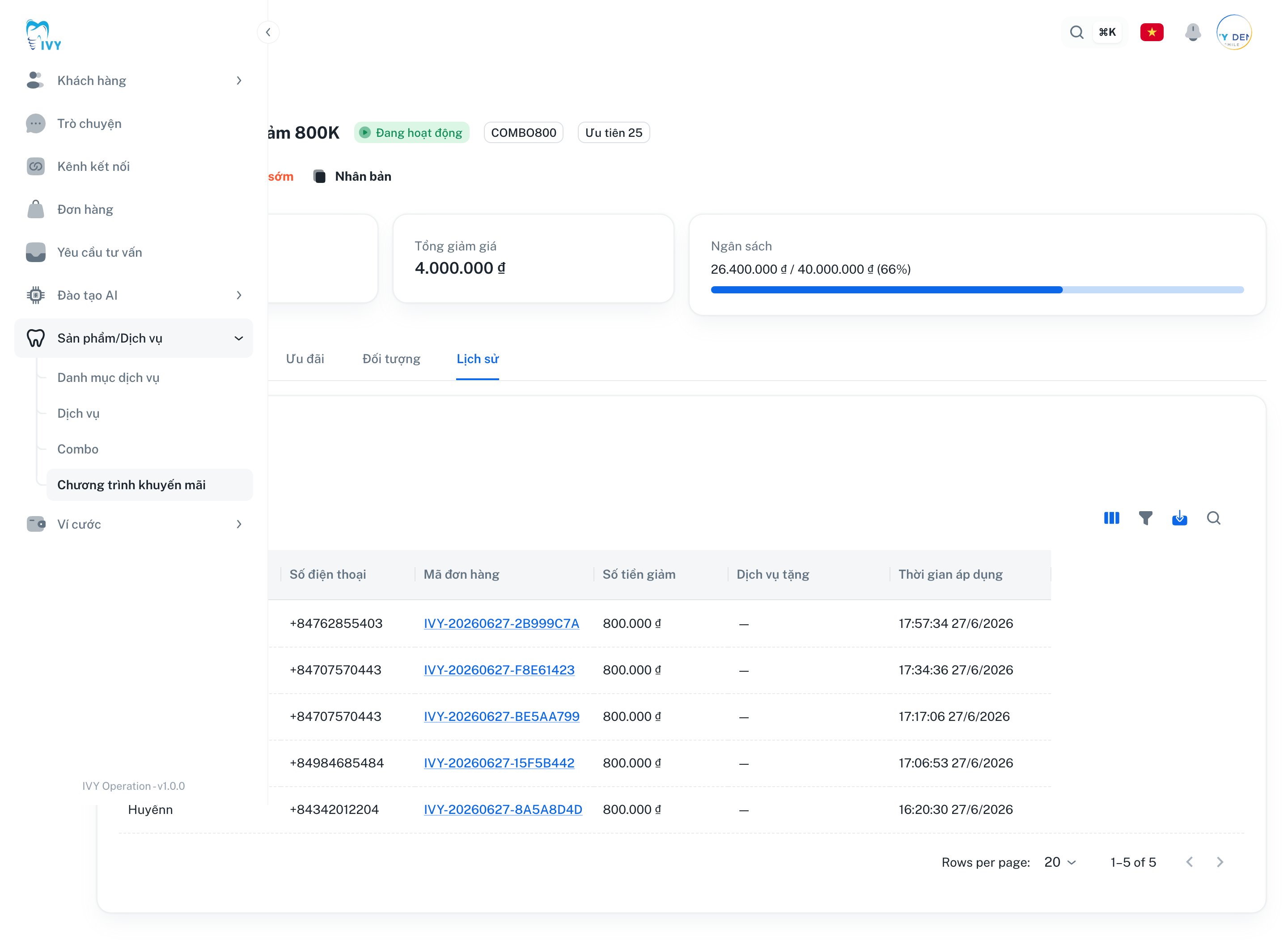Screen dimensions: 1288x949
Task: Open the IVY Dental profile avatar
Action: click(x=1233, y=33)
